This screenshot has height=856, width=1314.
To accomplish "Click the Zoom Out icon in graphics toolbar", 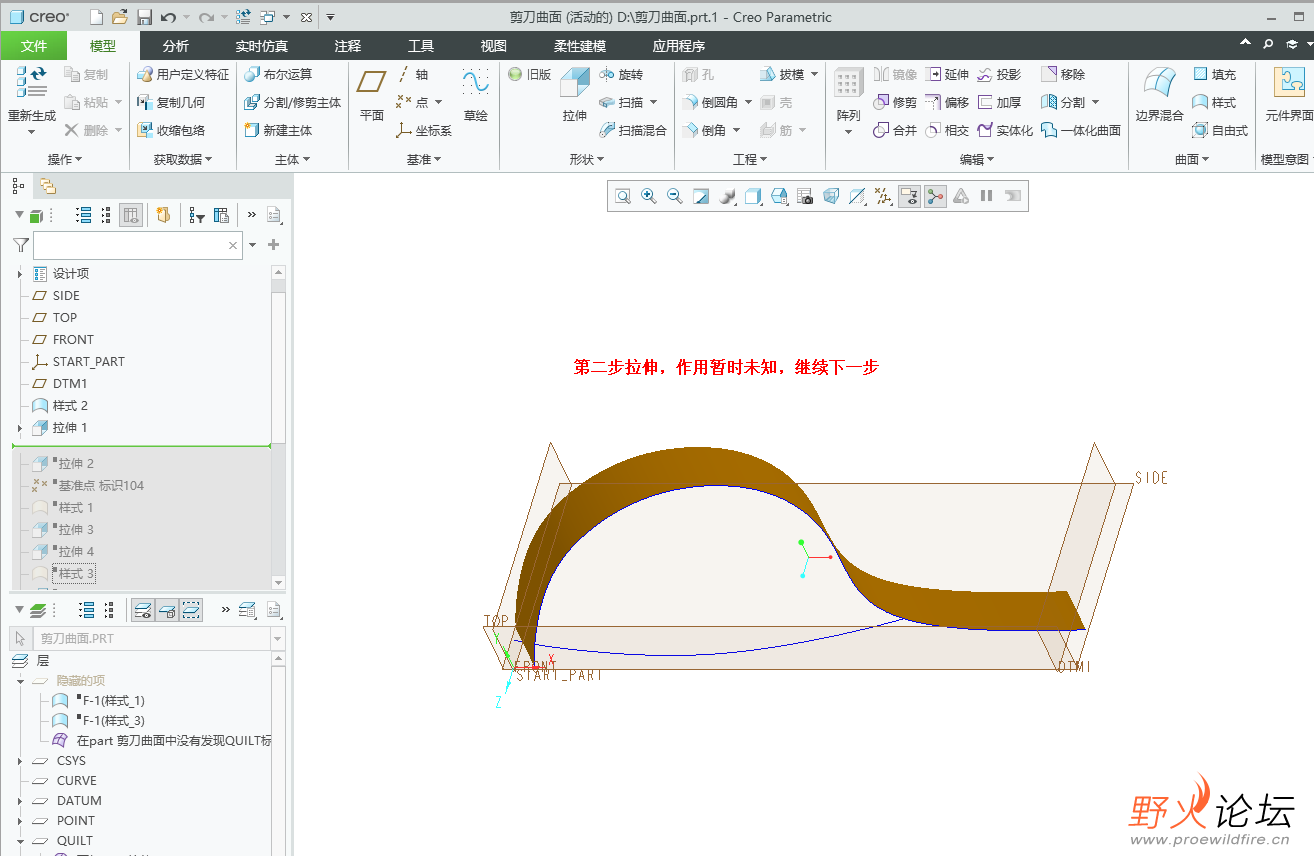I will pyautogui.click(x=675, y=197).
